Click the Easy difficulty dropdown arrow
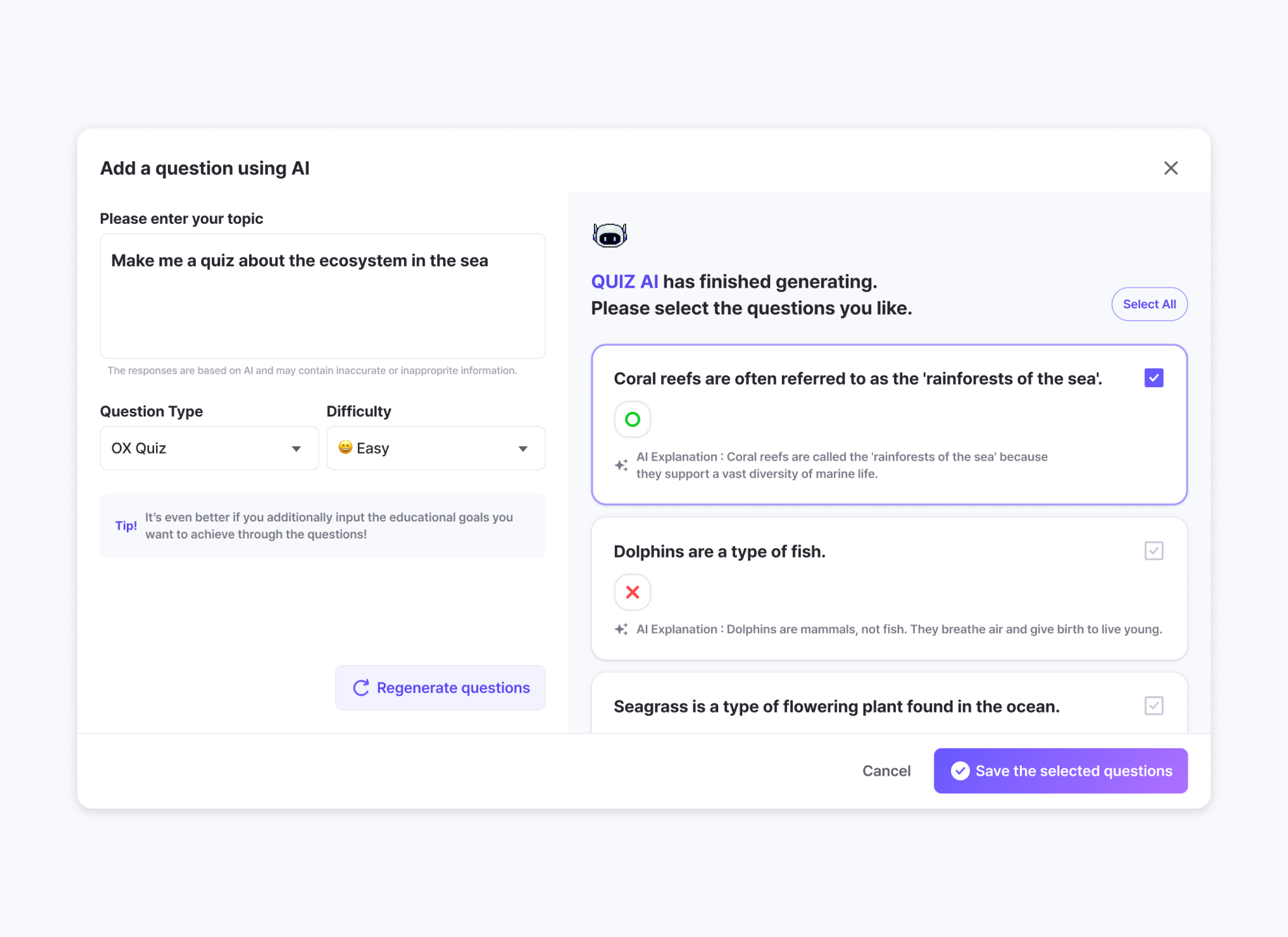Image resolution: width=1288 pixels, height=937 pixels. pyautogui.click(x=523, y=449)
